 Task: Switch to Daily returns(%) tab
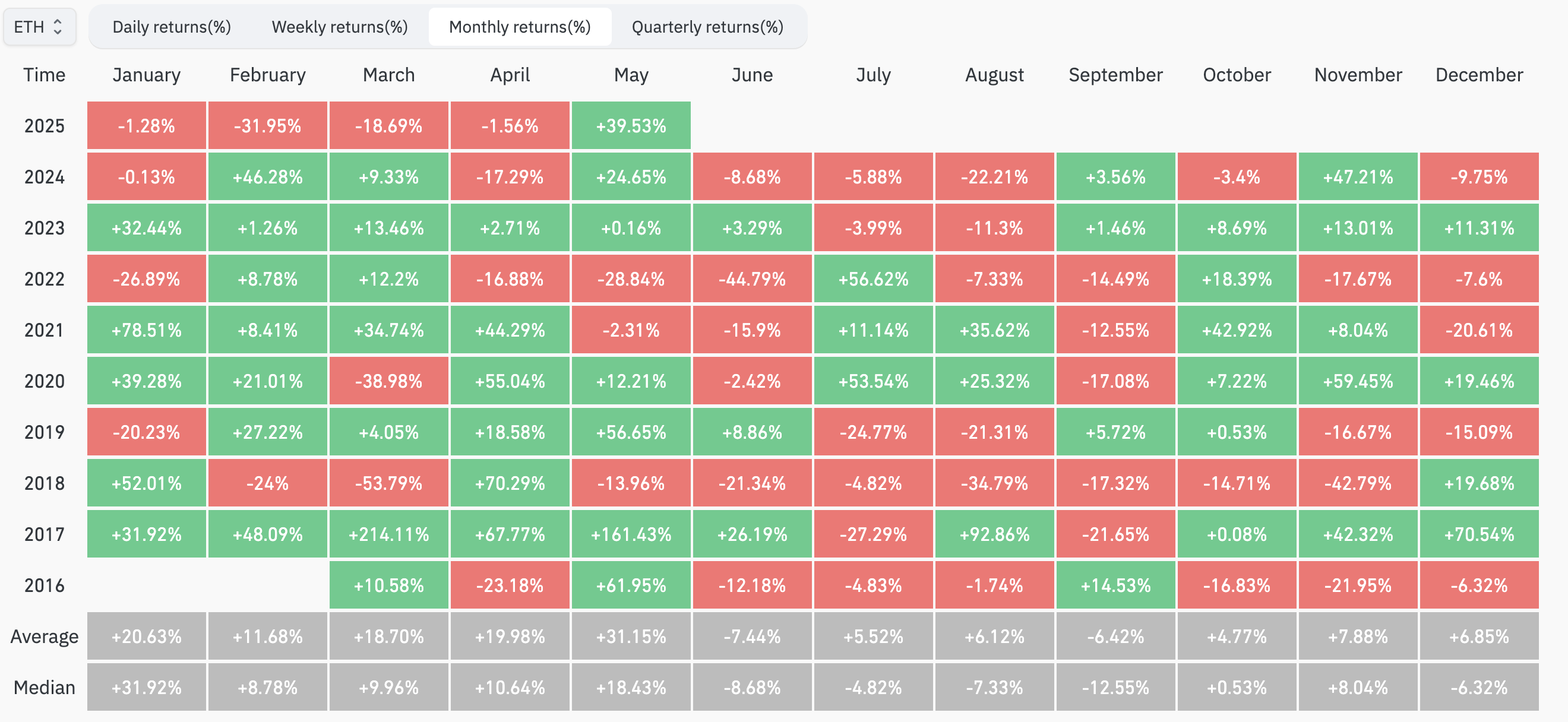(172, 27)
